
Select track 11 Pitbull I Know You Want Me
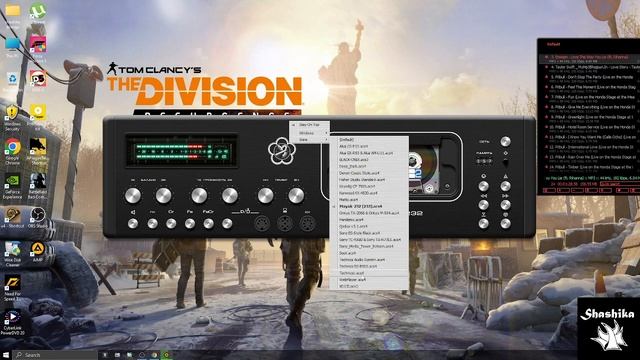coord(590,138)
